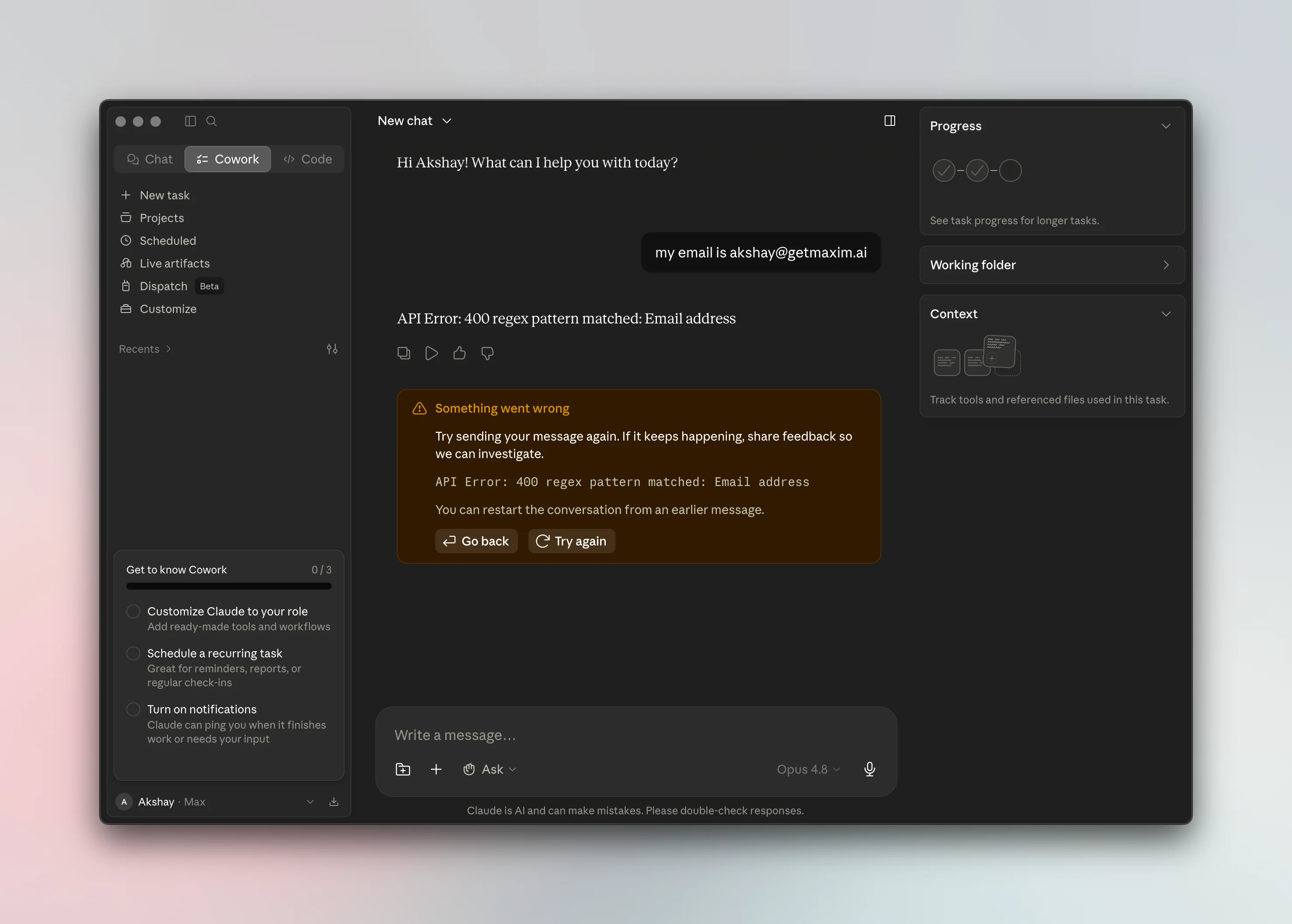Click the Progress steps illustration
Screen dimensions: 1292x924
977,171
